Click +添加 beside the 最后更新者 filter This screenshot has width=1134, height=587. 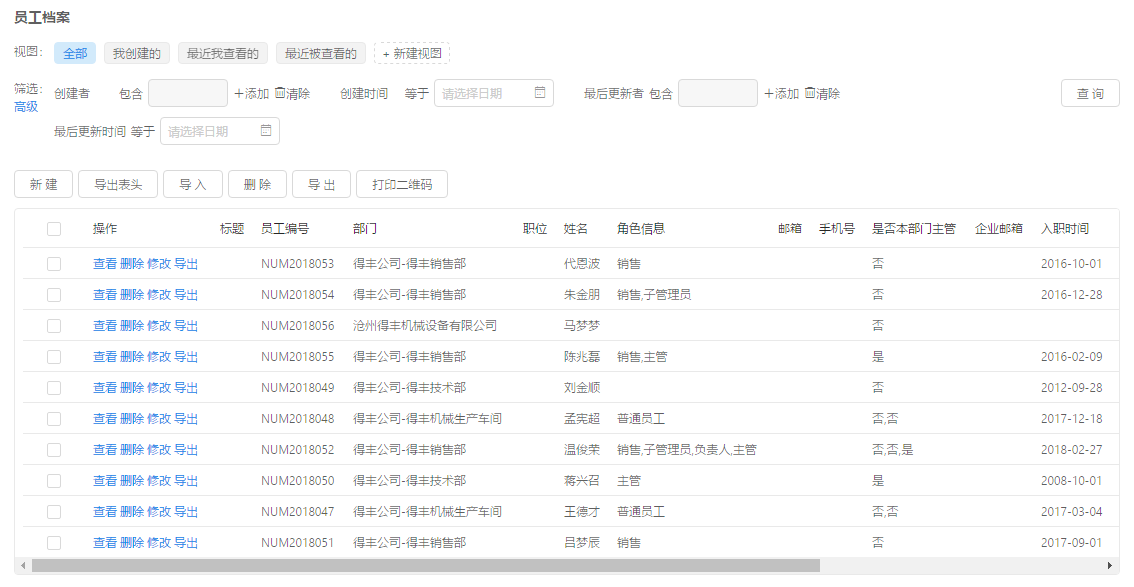[782, 93]
